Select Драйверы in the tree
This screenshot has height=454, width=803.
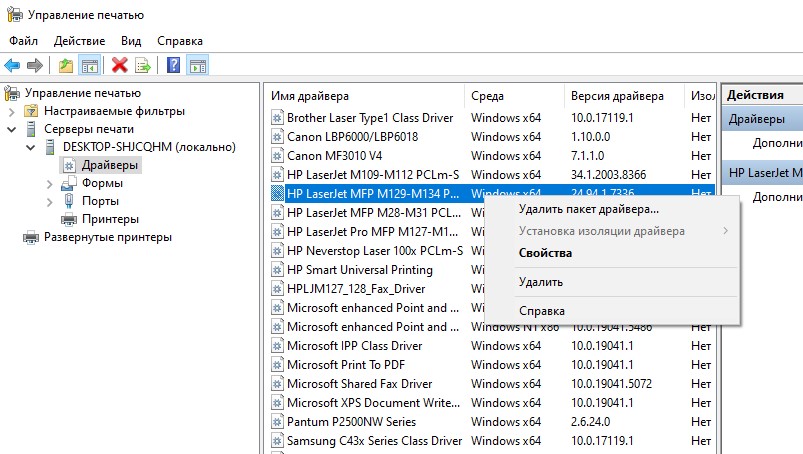110,165
